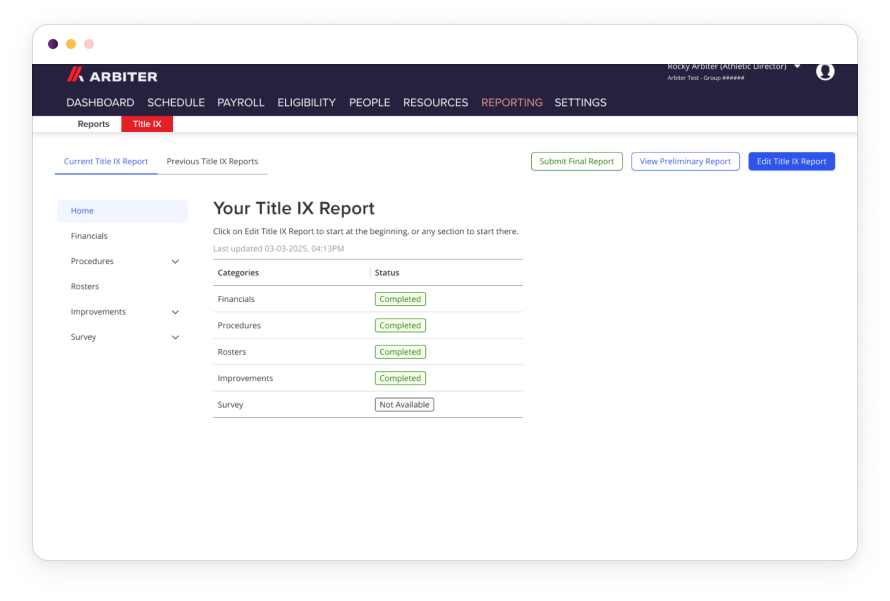Image resolution: width=890 pixels, height=601 pixels.
Task: Open the Settings menu item
Action: click(580, 103)
